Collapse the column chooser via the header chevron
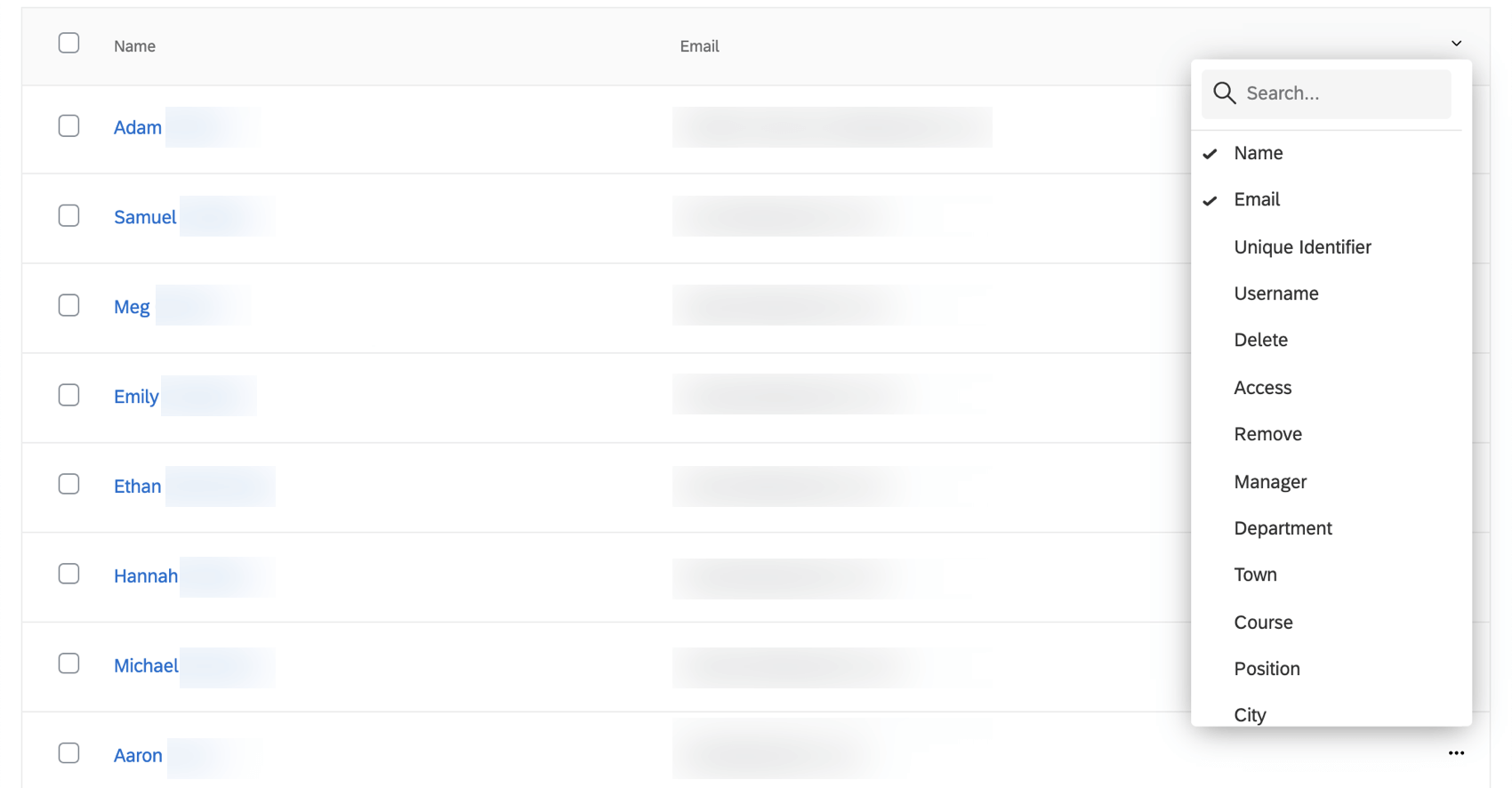The image size is (1512, 788). [1456, 42]
